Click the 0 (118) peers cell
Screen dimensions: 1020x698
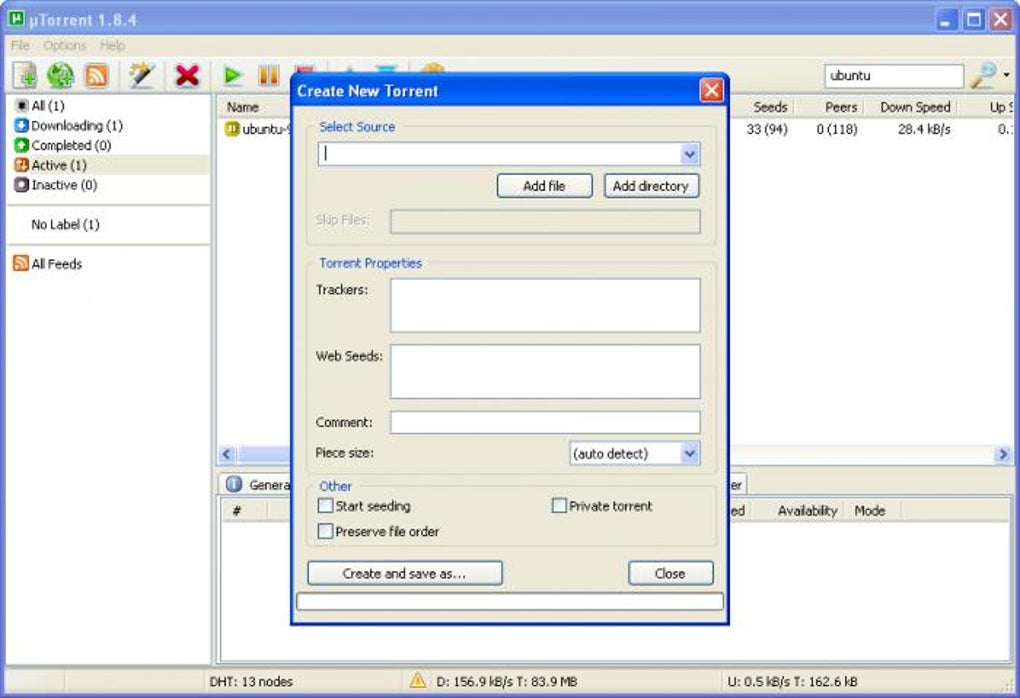click(837, 129)
